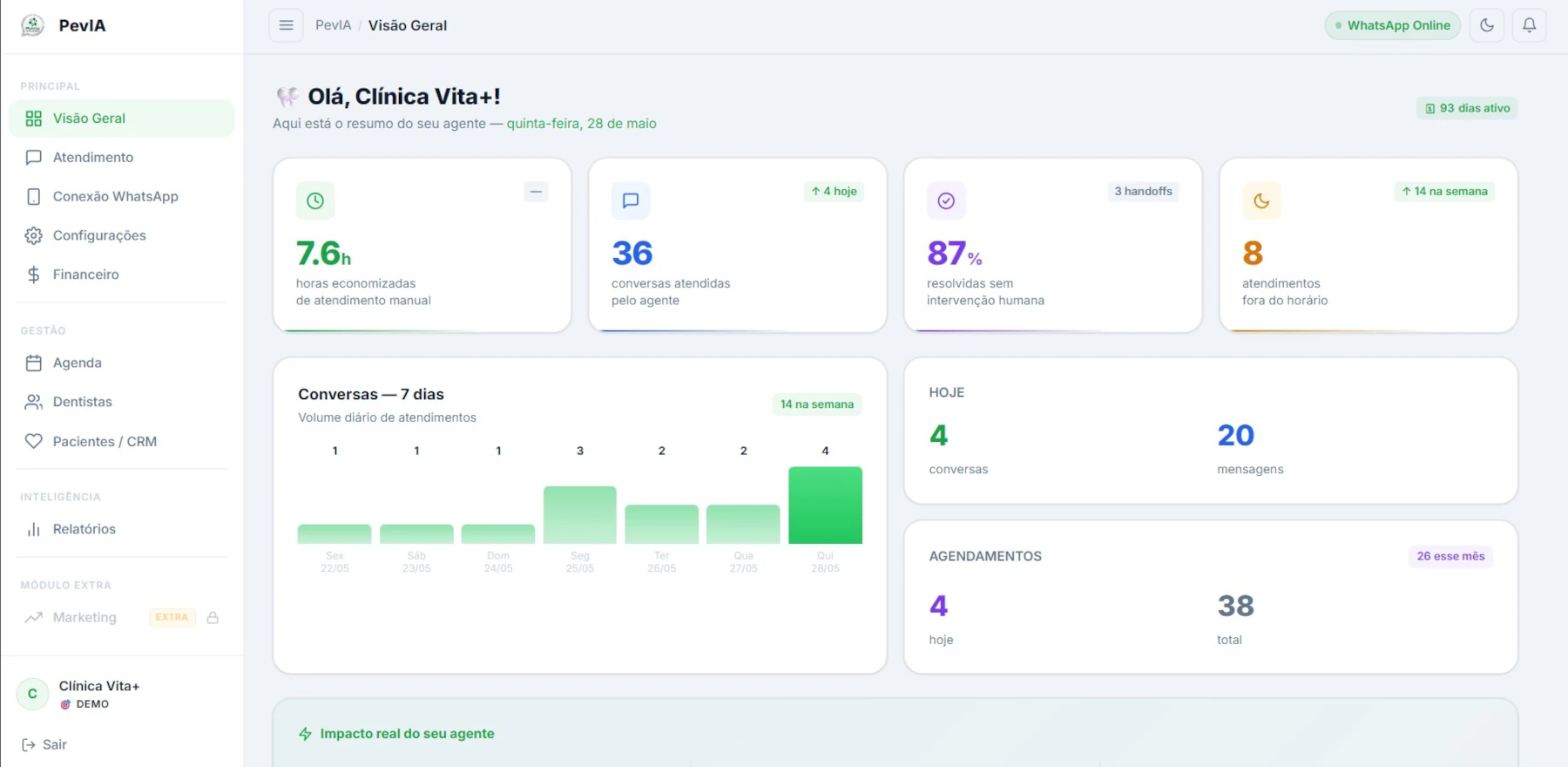Click the 14 na semana badge in chart
This screenshot has height=767, width=1568.
click(817, 404)
